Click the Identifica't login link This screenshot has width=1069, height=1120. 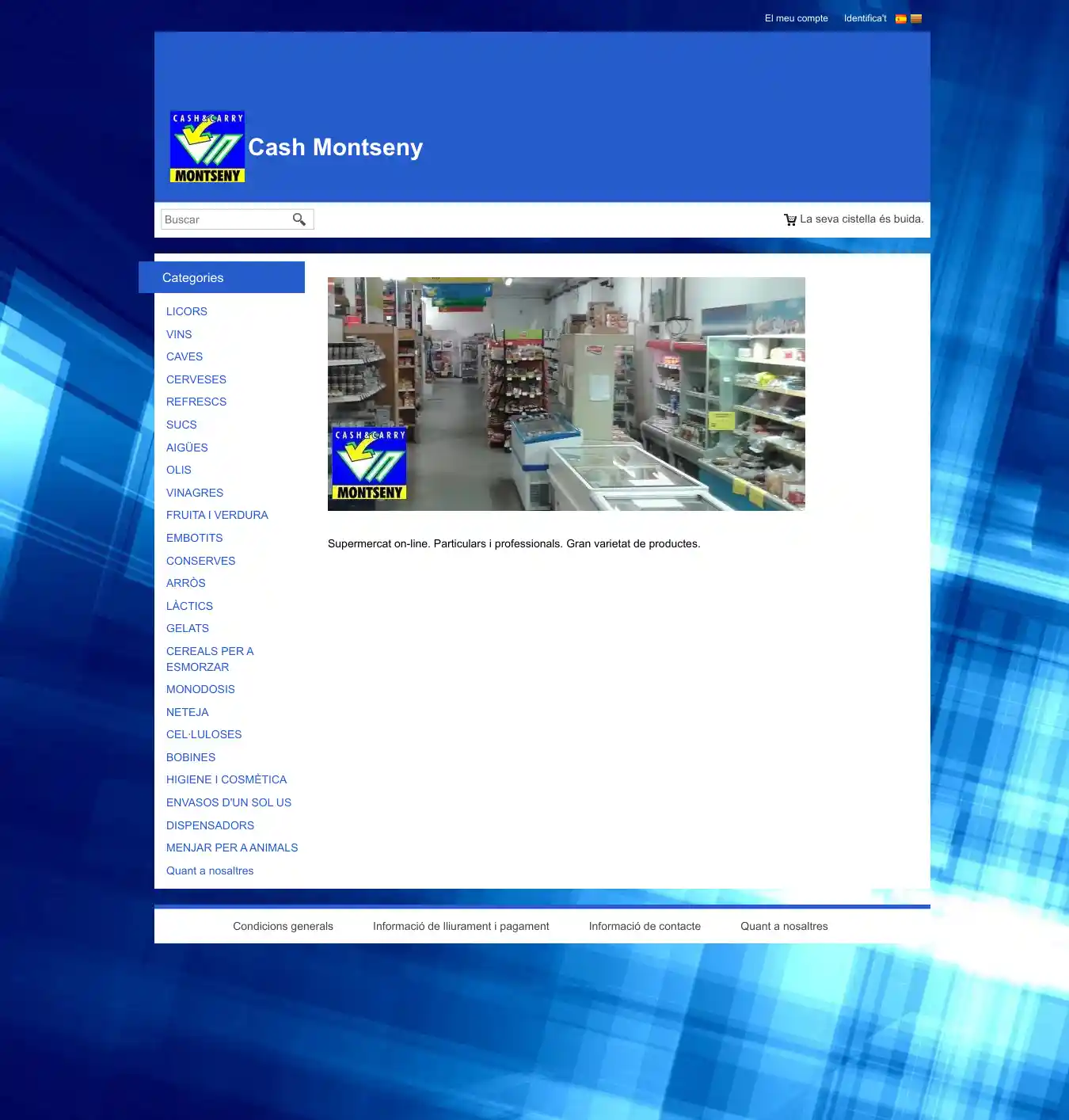pyautogui.click(x=865, y=18)
